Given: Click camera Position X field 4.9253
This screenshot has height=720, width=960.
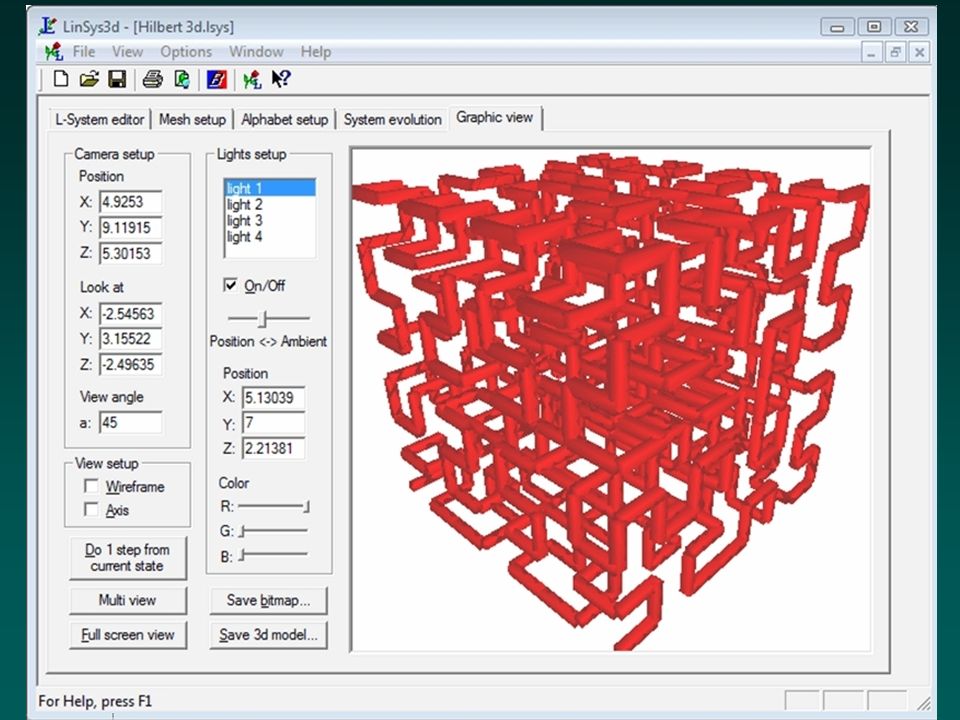Looking at the screenshot, I should [130, 202].
